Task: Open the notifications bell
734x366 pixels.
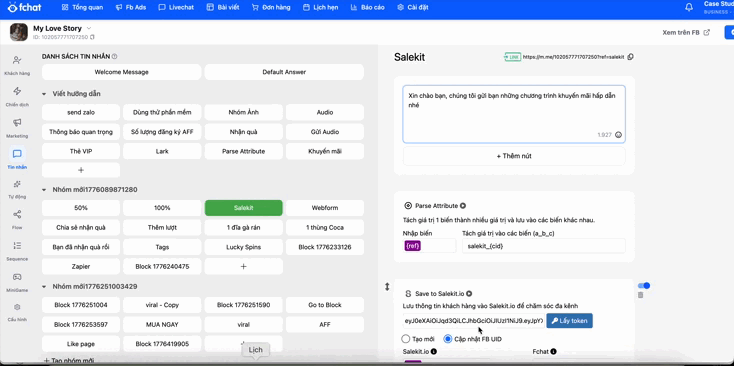Action: [689, 7]
